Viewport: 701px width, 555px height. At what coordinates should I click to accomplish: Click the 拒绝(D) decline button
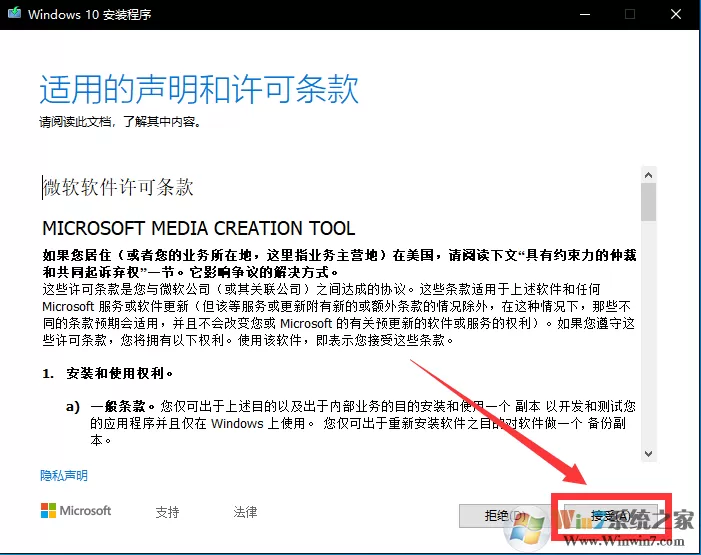click(x=506, y=516)
